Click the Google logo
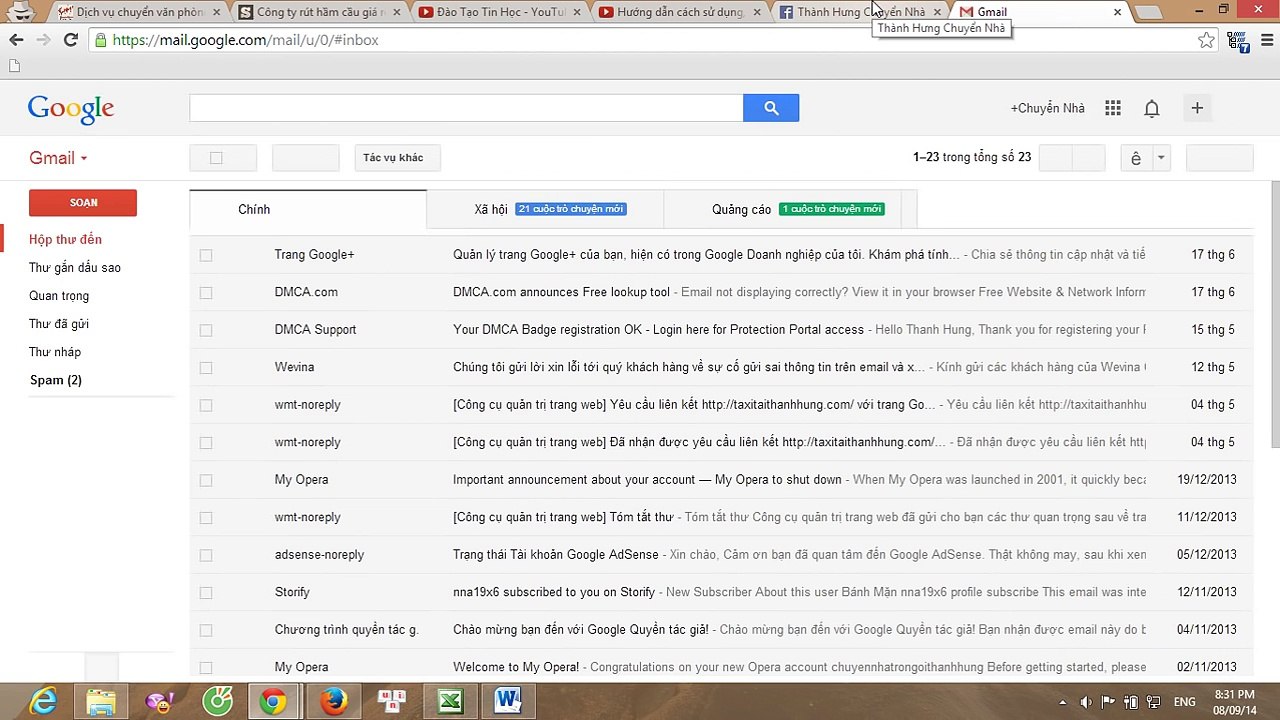This screenshot has width=1280, height=720. coord(71,109)
